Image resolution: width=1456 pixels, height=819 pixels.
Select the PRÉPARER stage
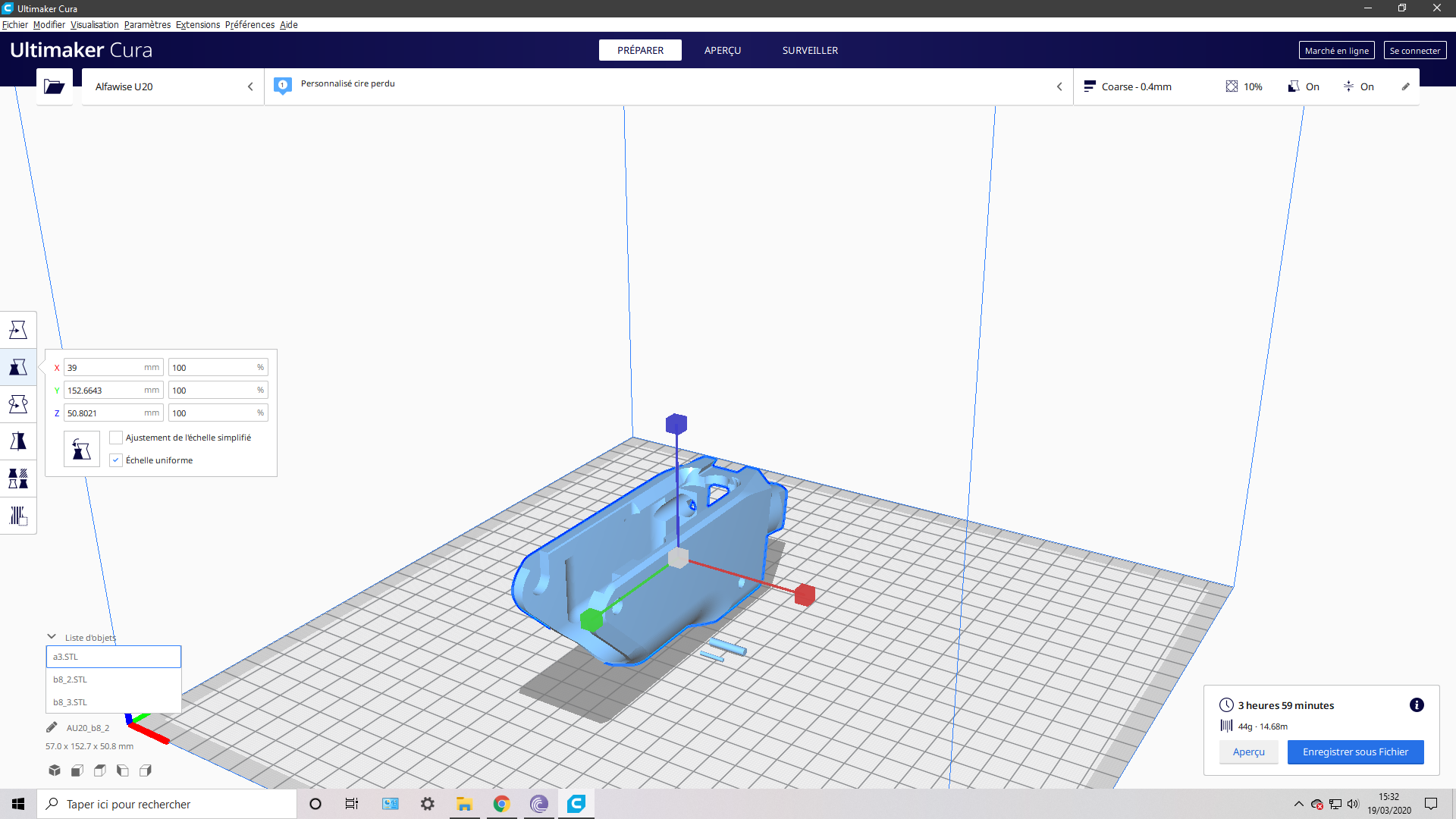[640, 50]
